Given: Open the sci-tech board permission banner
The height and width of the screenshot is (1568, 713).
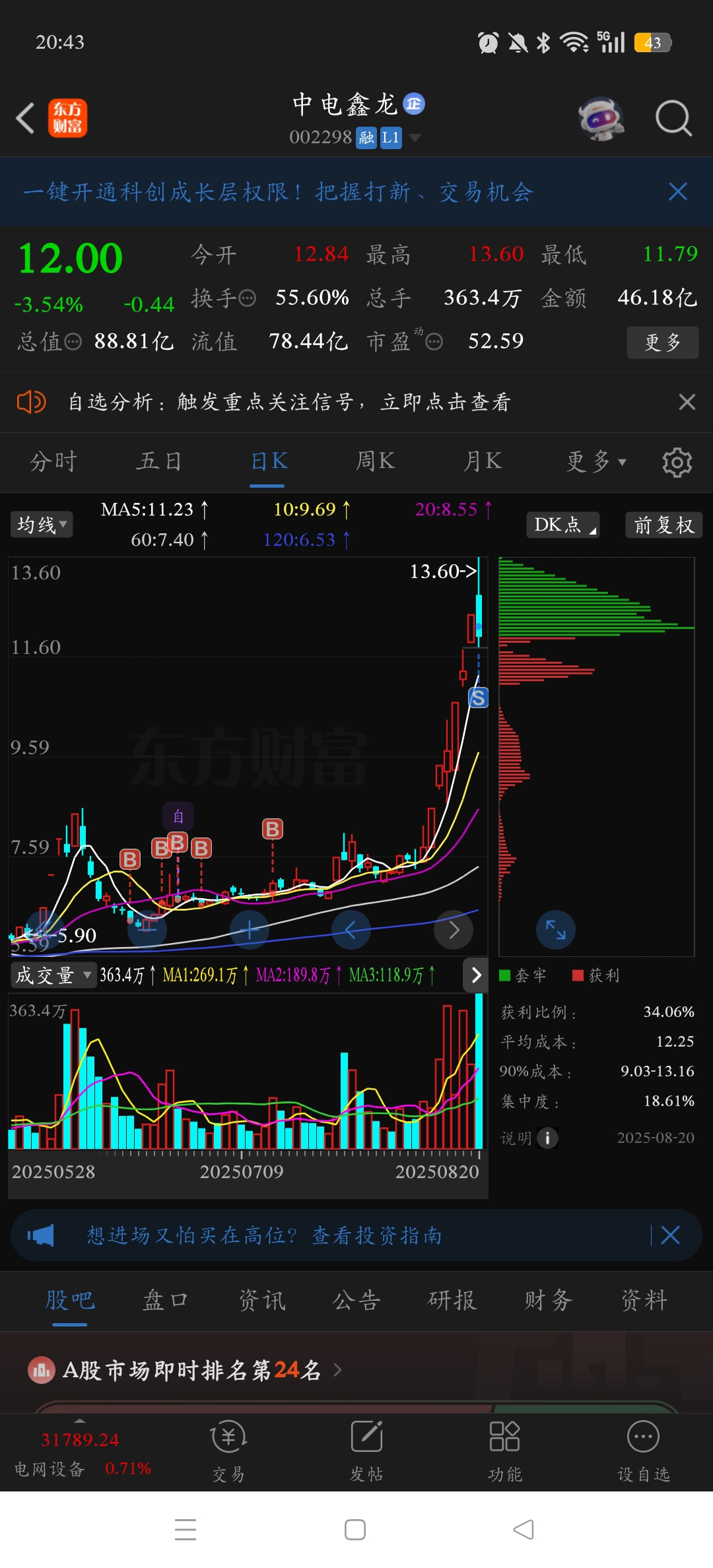Looking at the screenshot, I should [278, 192].
